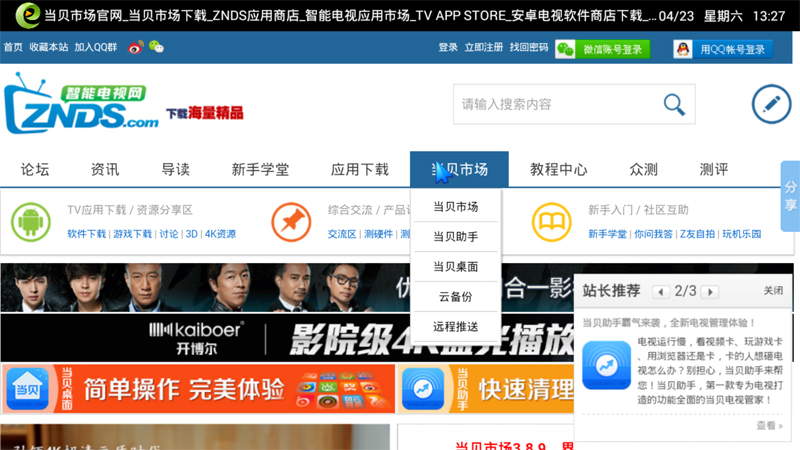
Task: Click the 当贝助手霸气来袭 headline text
Action: [669, 322]
